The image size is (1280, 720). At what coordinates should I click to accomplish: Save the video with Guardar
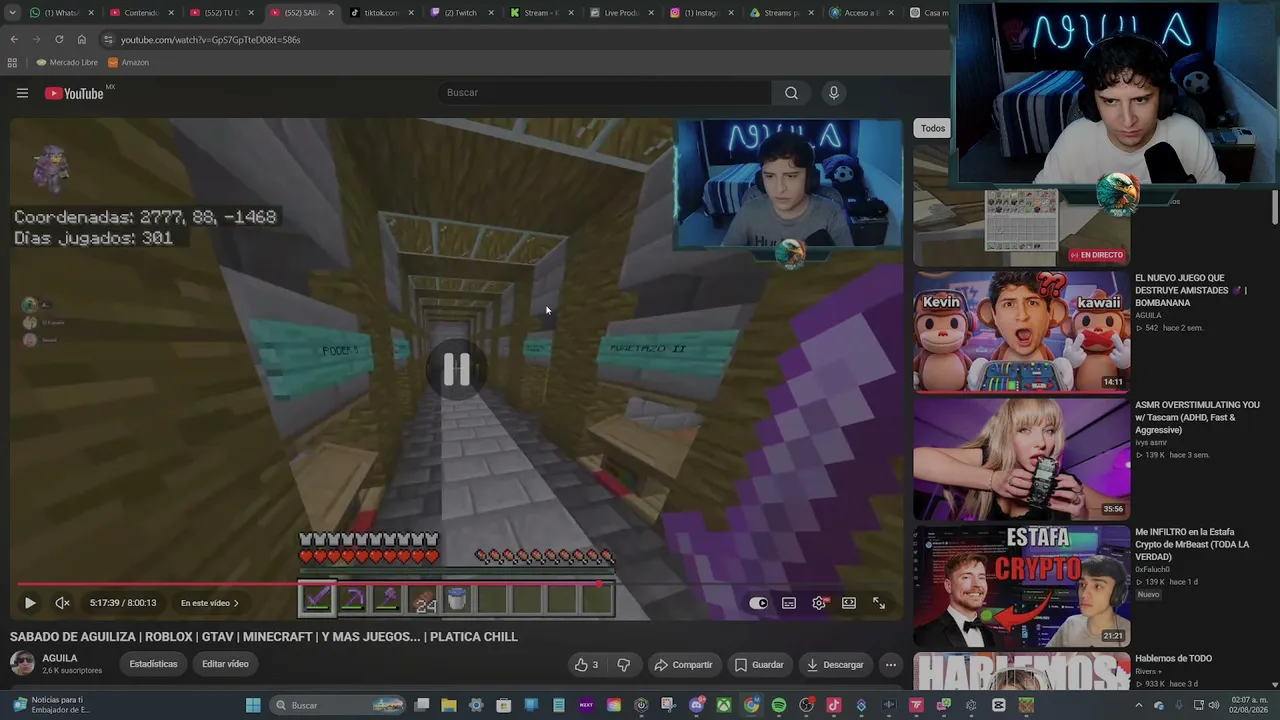(x=759, y=665)
